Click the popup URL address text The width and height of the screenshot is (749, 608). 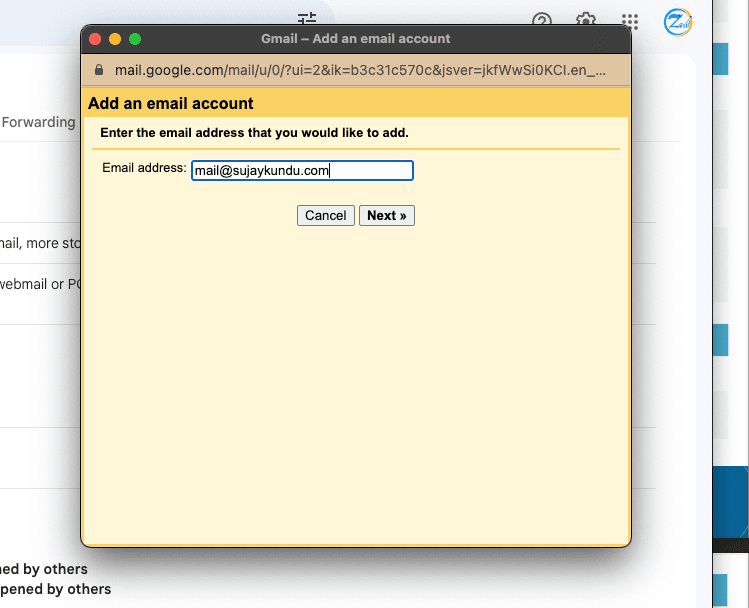pyautogui.click(x=360, y=70)
